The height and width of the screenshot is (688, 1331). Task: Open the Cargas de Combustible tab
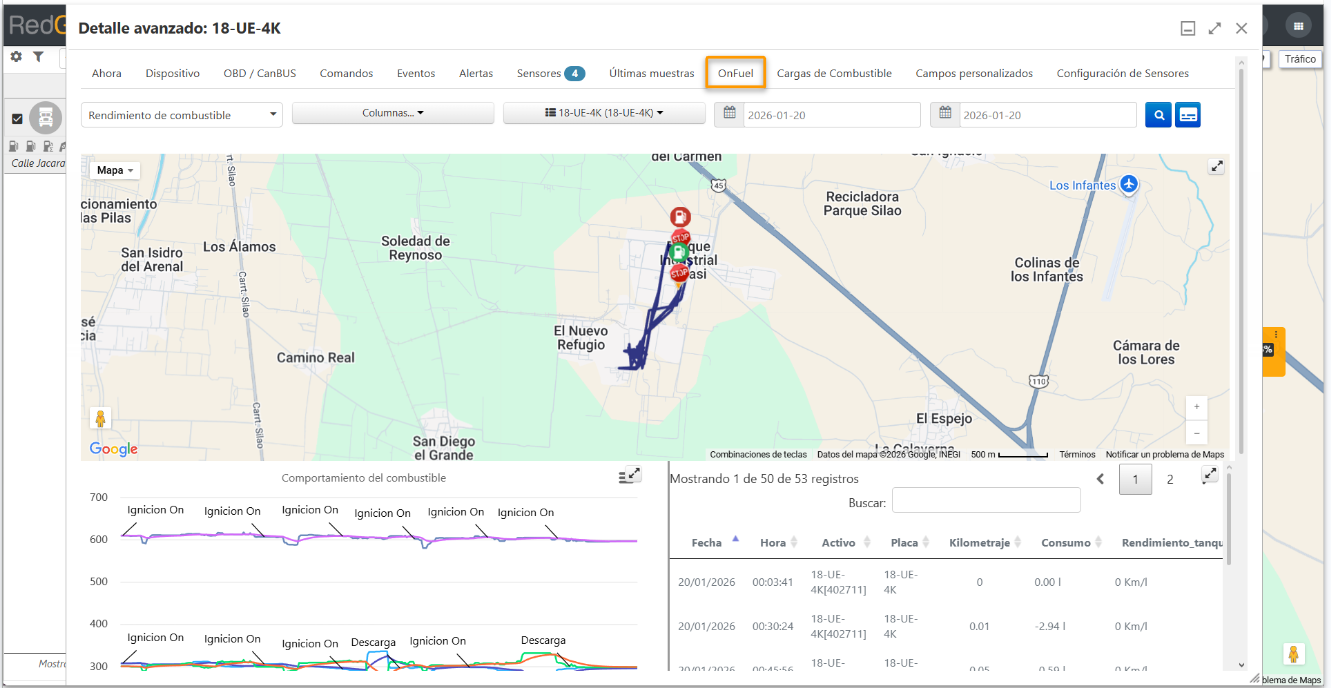coord(834,73)
